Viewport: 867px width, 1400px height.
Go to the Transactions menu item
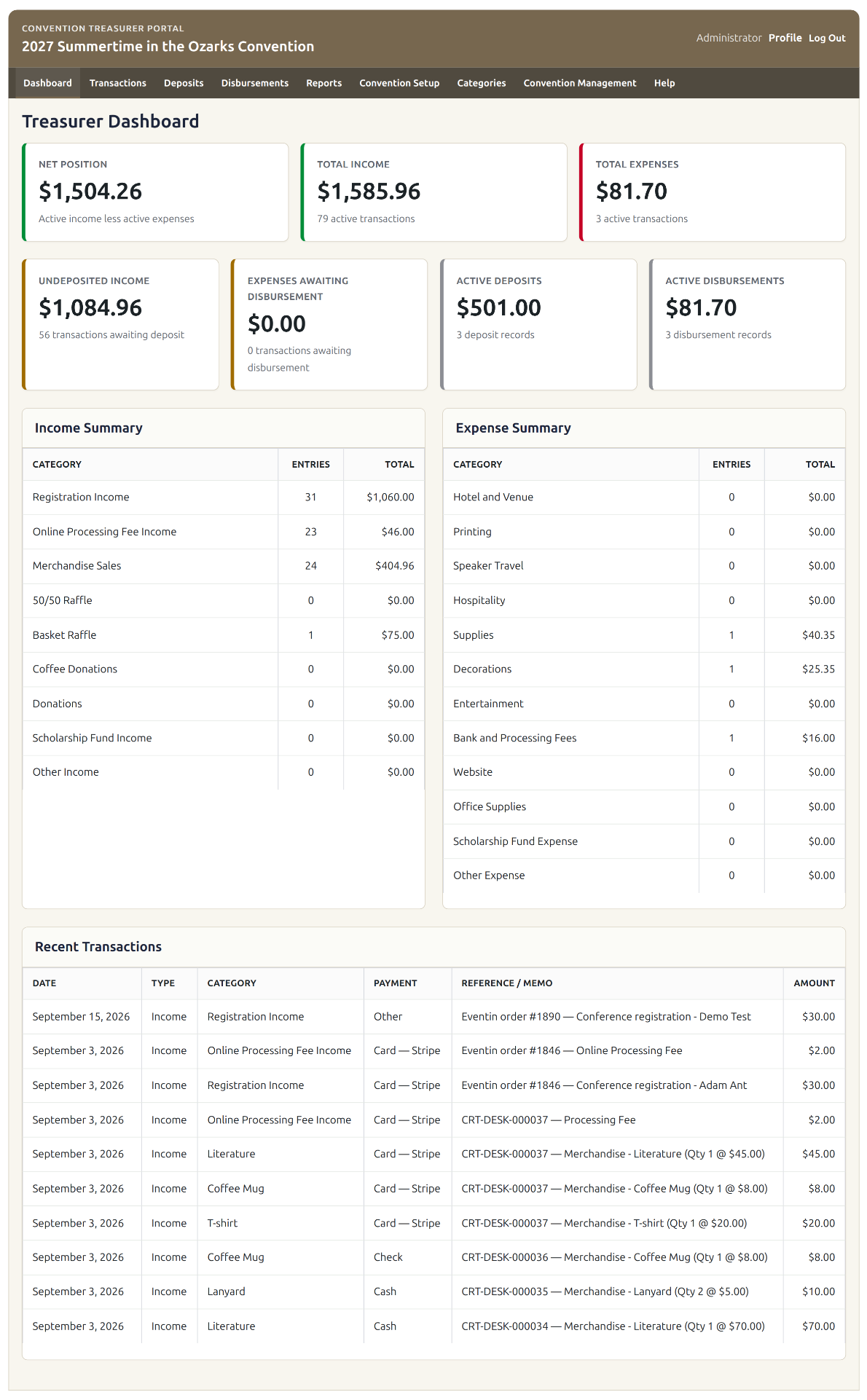(x=118, y=83)
